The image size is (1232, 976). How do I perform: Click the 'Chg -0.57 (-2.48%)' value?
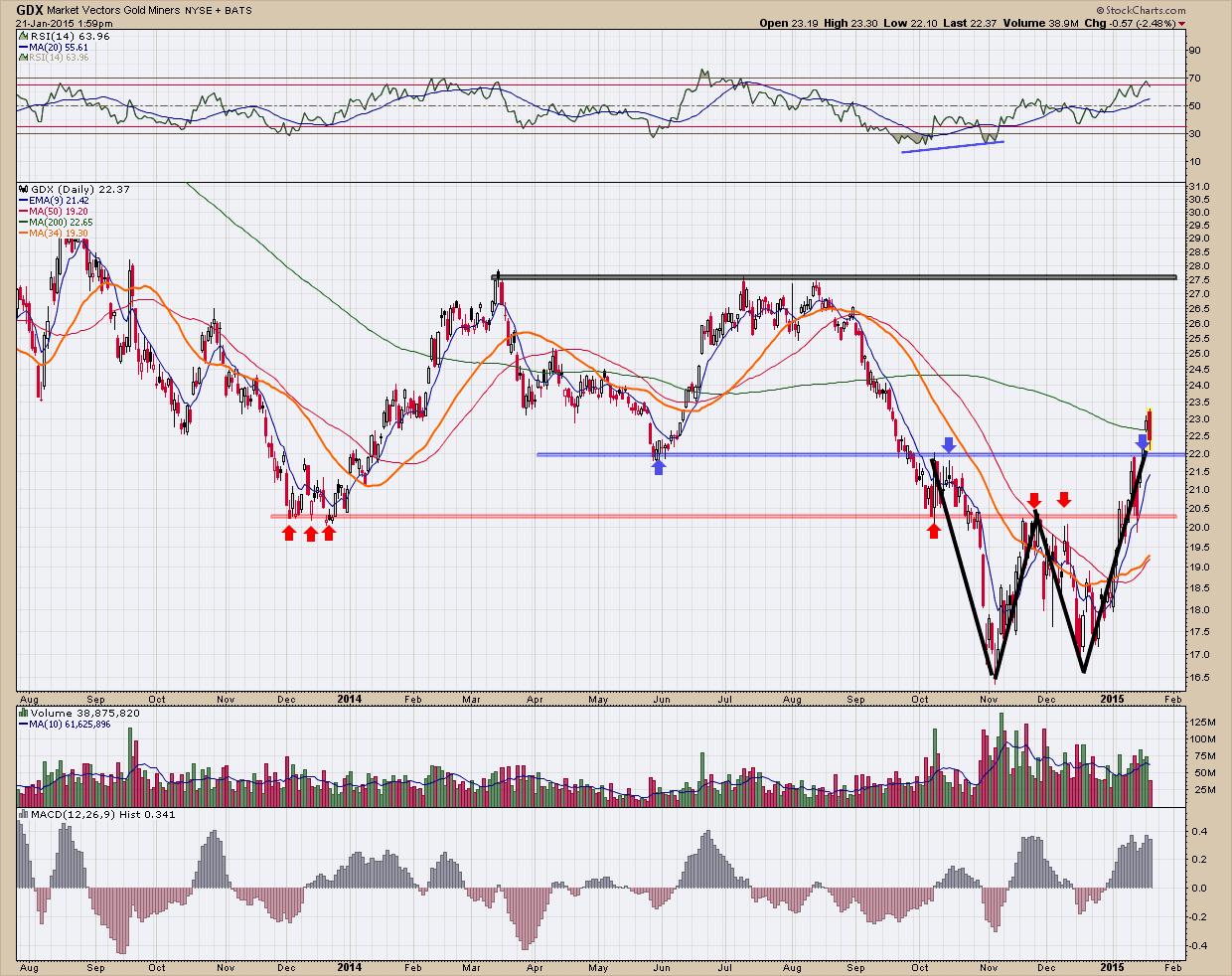1130,23
